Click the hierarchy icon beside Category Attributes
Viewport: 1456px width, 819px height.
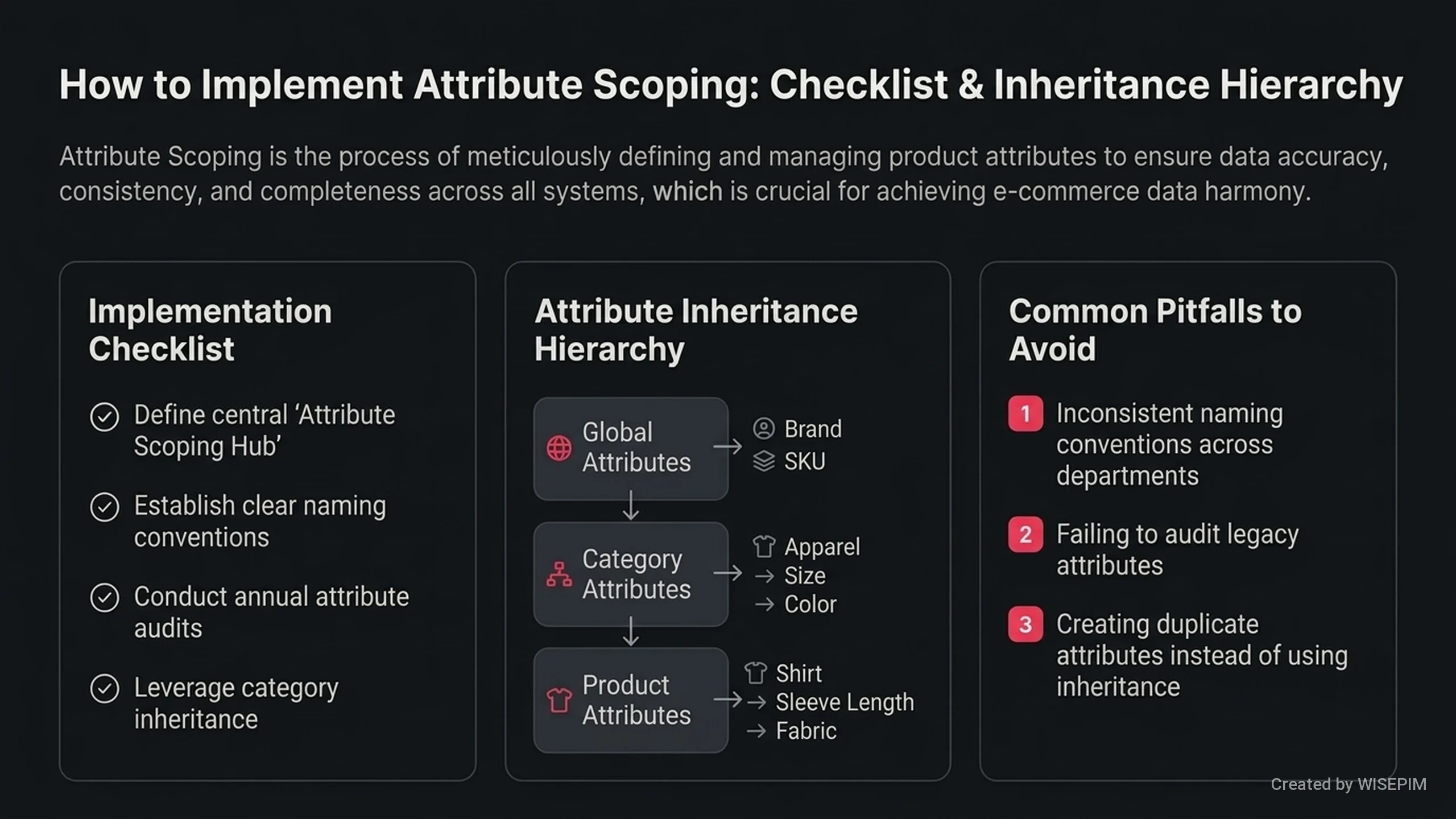pos(559,574)
